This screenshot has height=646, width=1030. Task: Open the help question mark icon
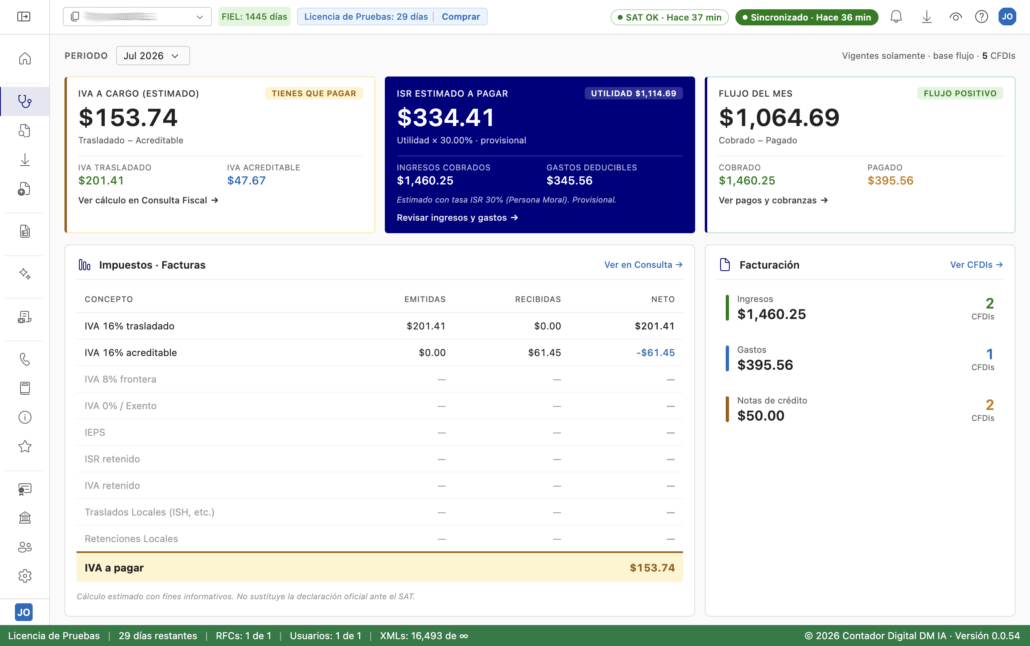[x=981, y=17]
